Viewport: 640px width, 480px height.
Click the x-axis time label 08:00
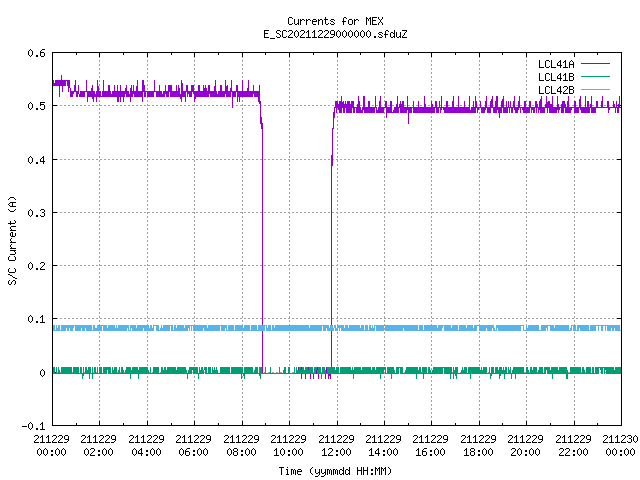pos(241,452)
